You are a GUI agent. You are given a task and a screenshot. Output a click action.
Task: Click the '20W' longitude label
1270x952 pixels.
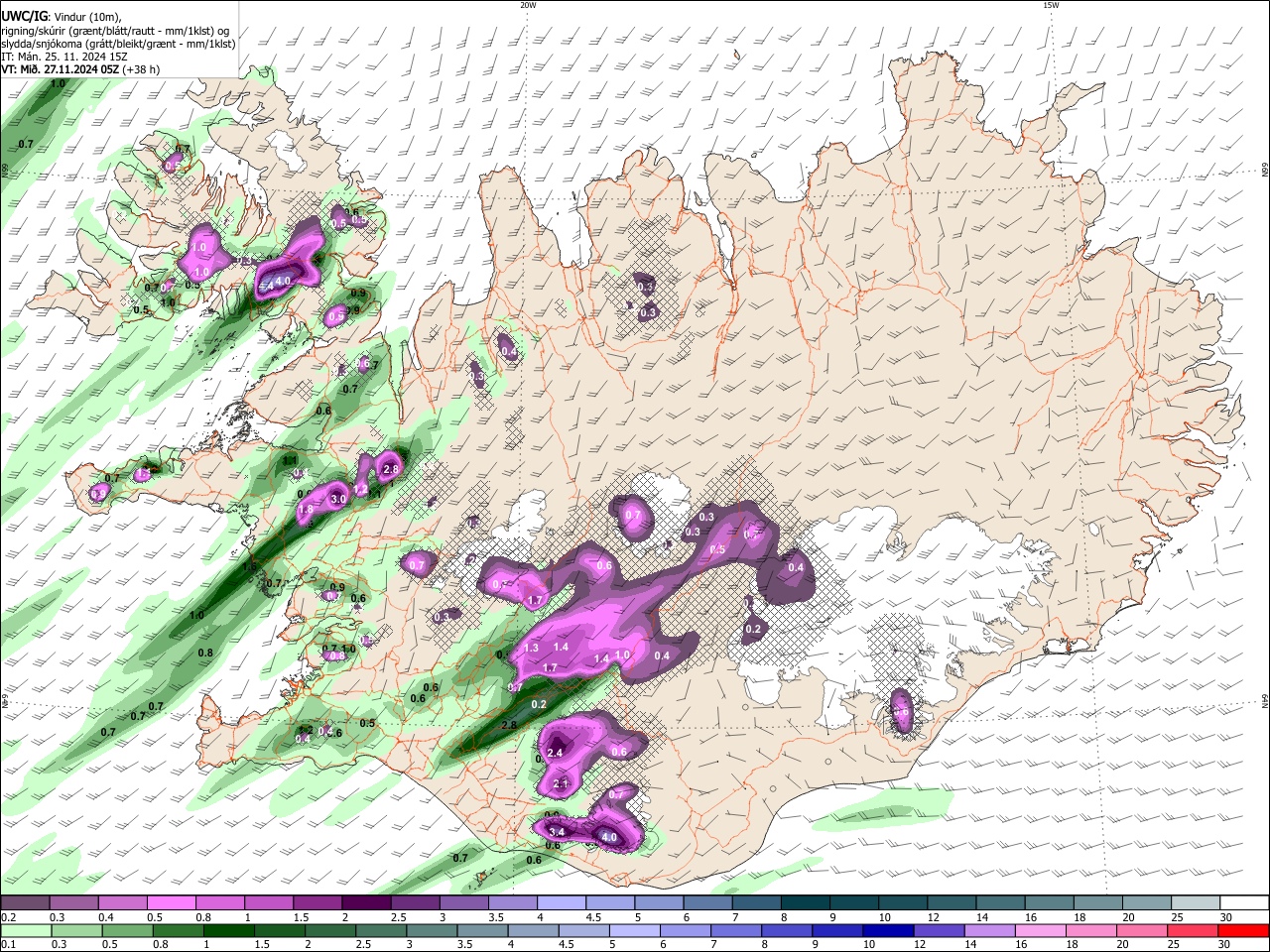(x=528, y=5)
